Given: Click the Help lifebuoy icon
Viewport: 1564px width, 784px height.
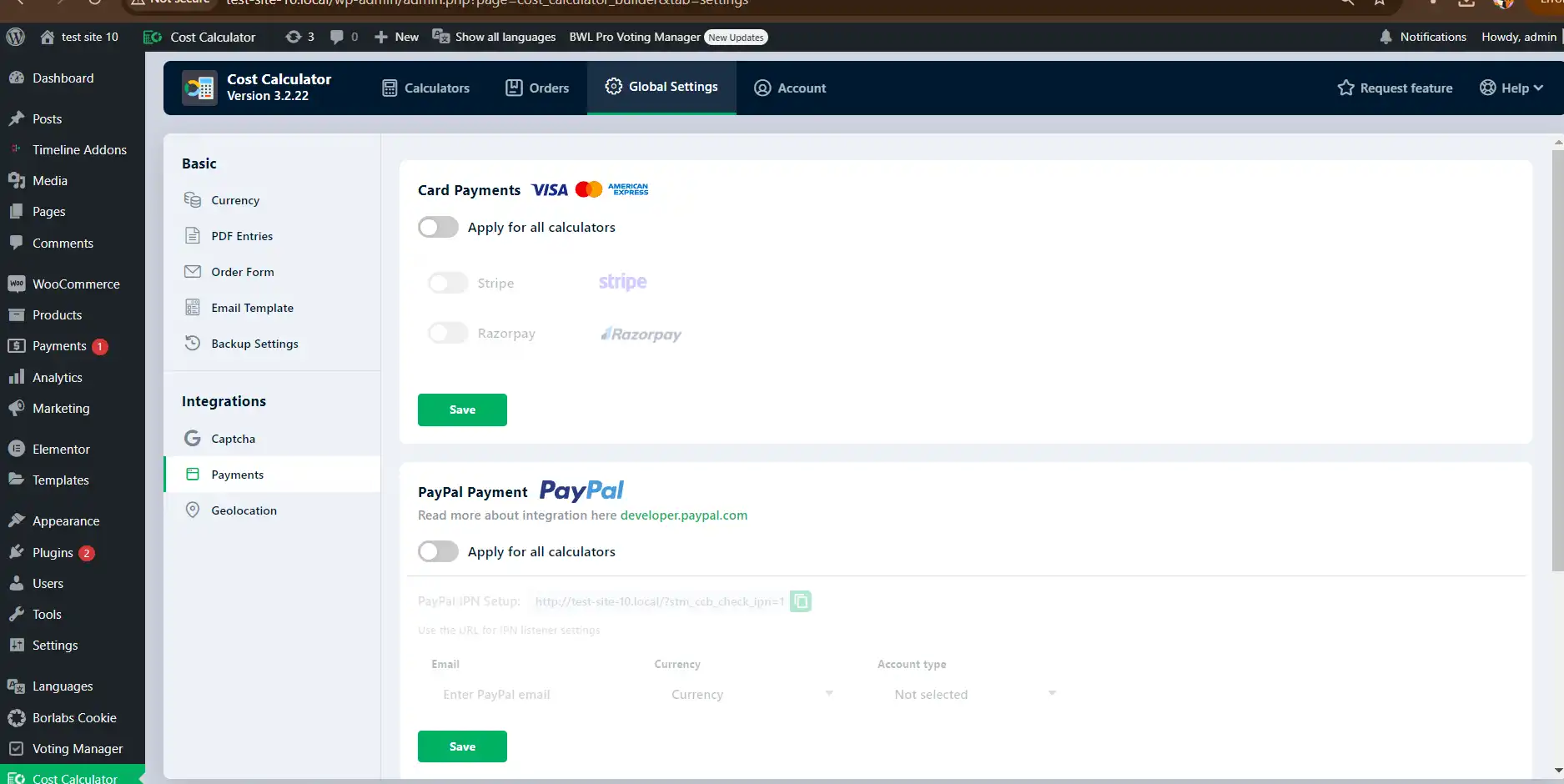Looking at the screenshot, I should tap(1487, 88).
